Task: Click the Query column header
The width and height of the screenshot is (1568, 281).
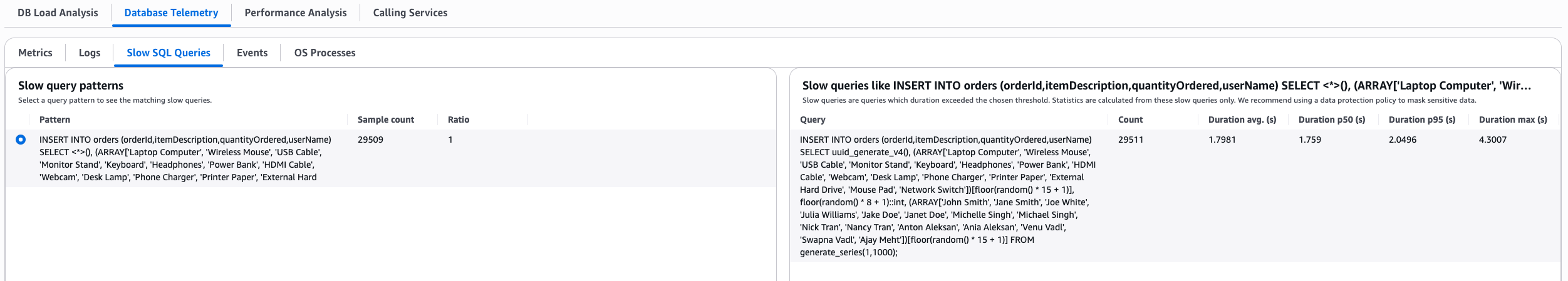Action: click(x=812, y=120)
